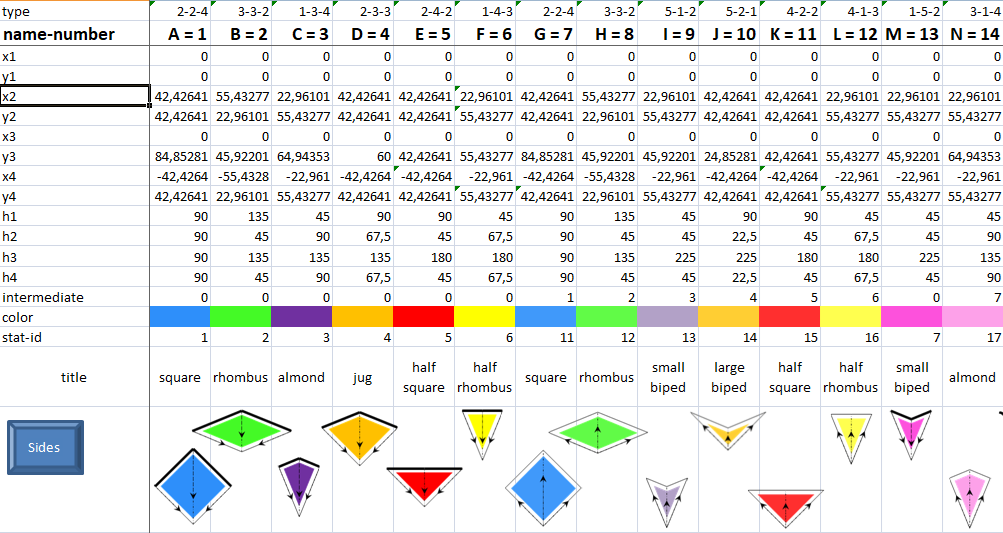1003x533 pixels.
Task: Select the yellow large biped shape
Action: pyautogui.click(x=727, y=430)
